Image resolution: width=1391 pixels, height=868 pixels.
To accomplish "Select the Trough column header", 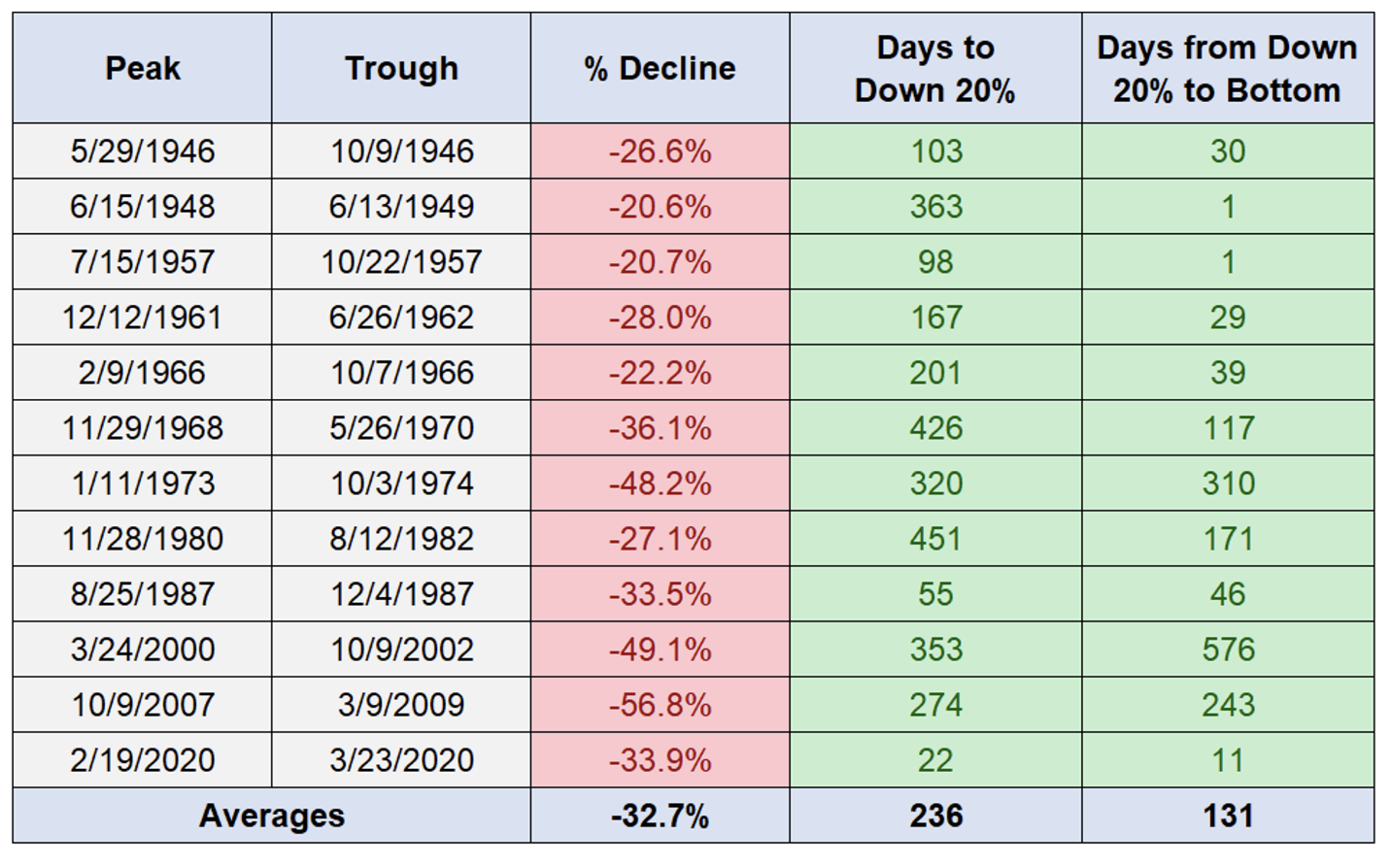I will [x=401, y=68].
